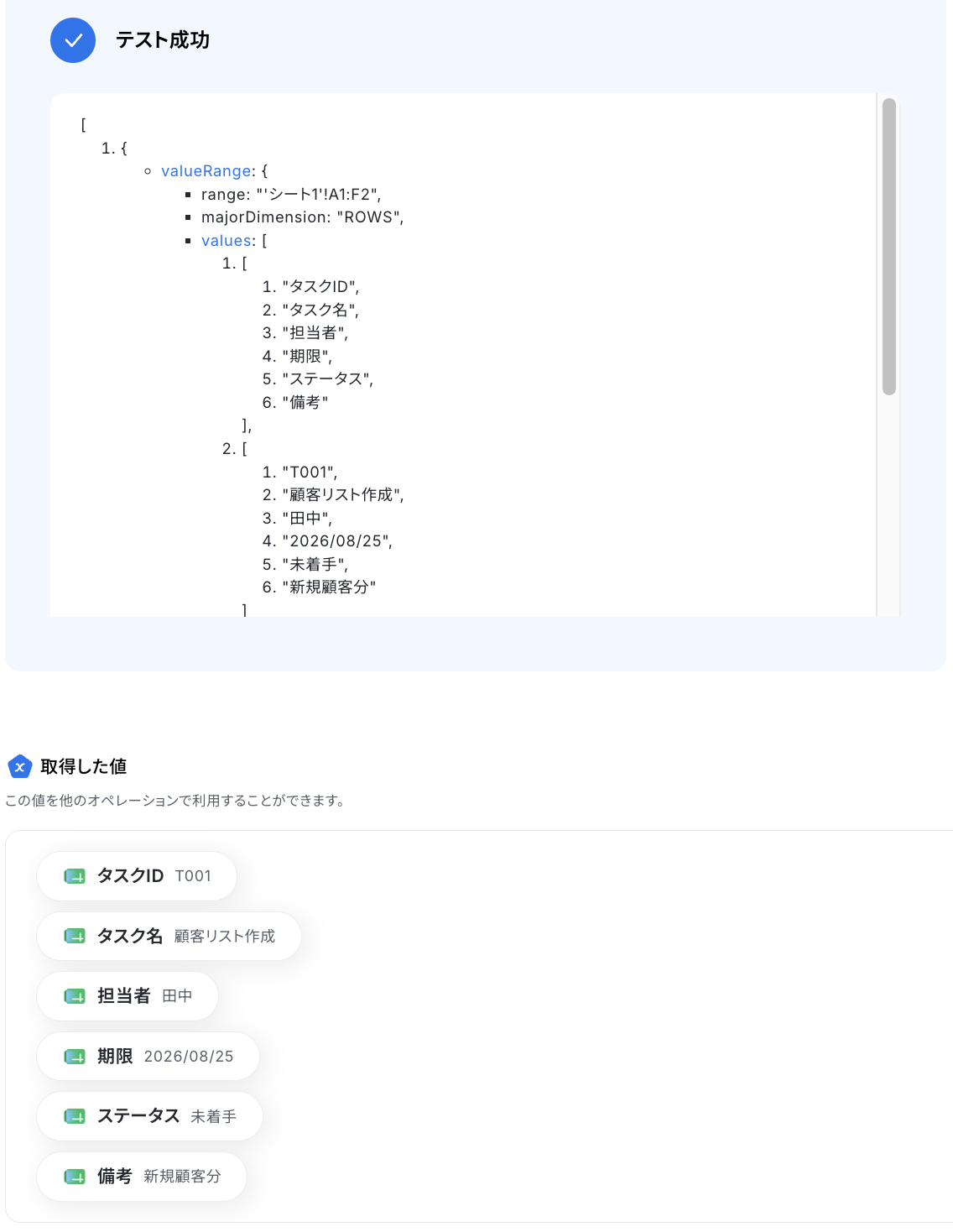Select the 期限 2026/08/25 value chip
This screenshot has height=1232, width=953.
[148, 1057]
